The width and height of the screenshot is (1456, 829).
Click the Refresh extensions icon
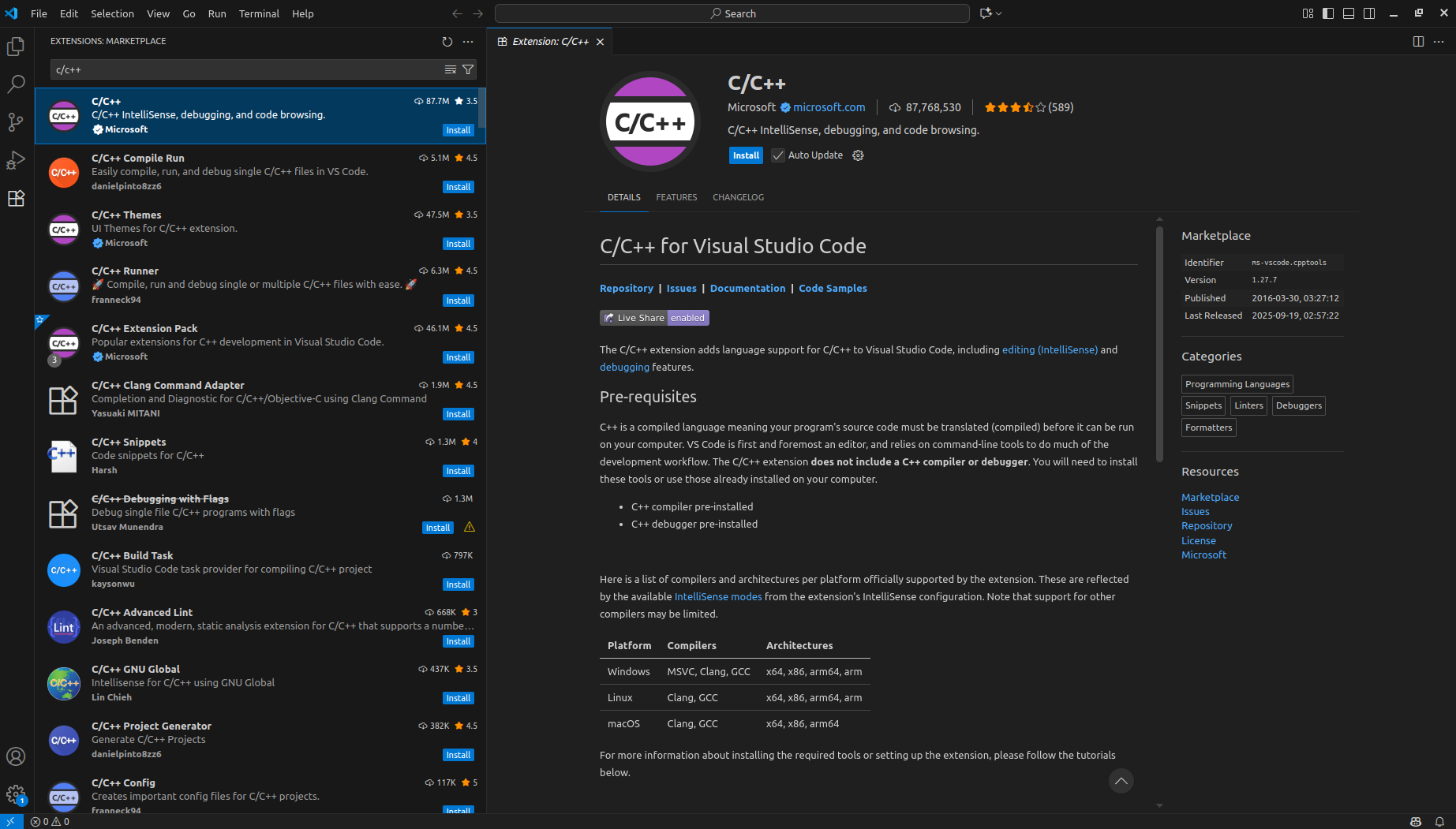tap(447, 42)
